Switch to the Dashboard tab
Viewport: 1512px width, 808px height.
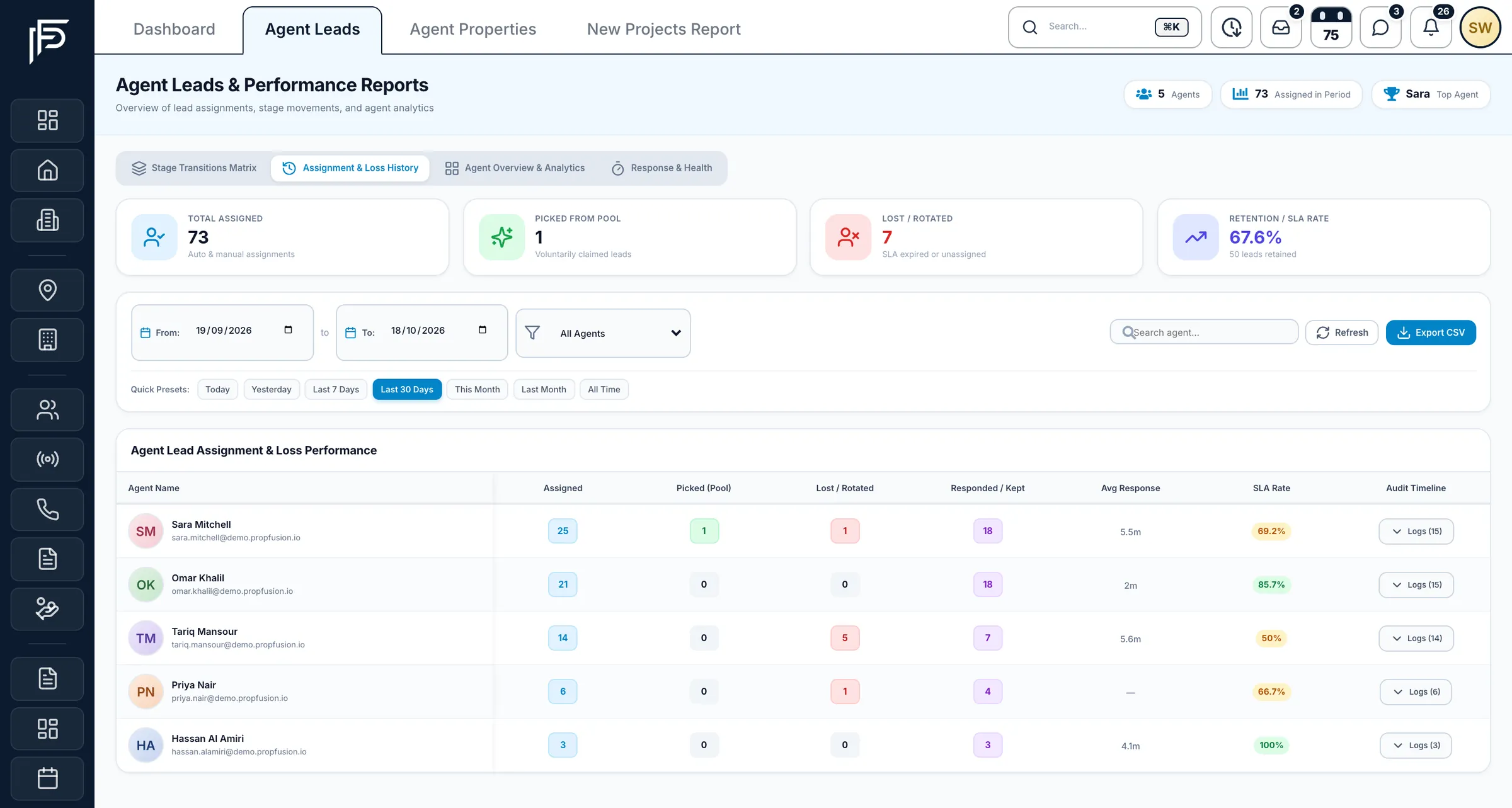tap(174, 29)
